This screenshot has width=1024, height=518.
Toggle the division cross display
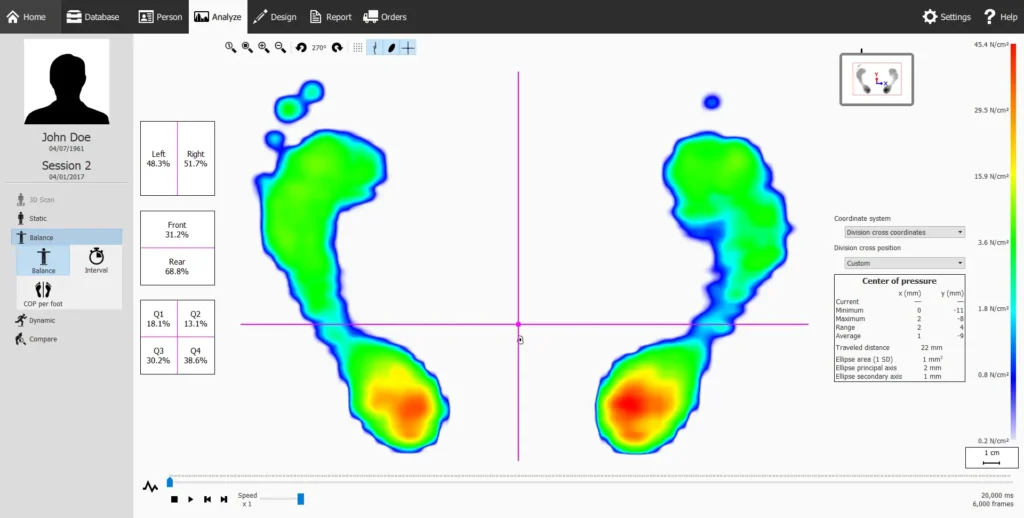(x=408, y=47)
